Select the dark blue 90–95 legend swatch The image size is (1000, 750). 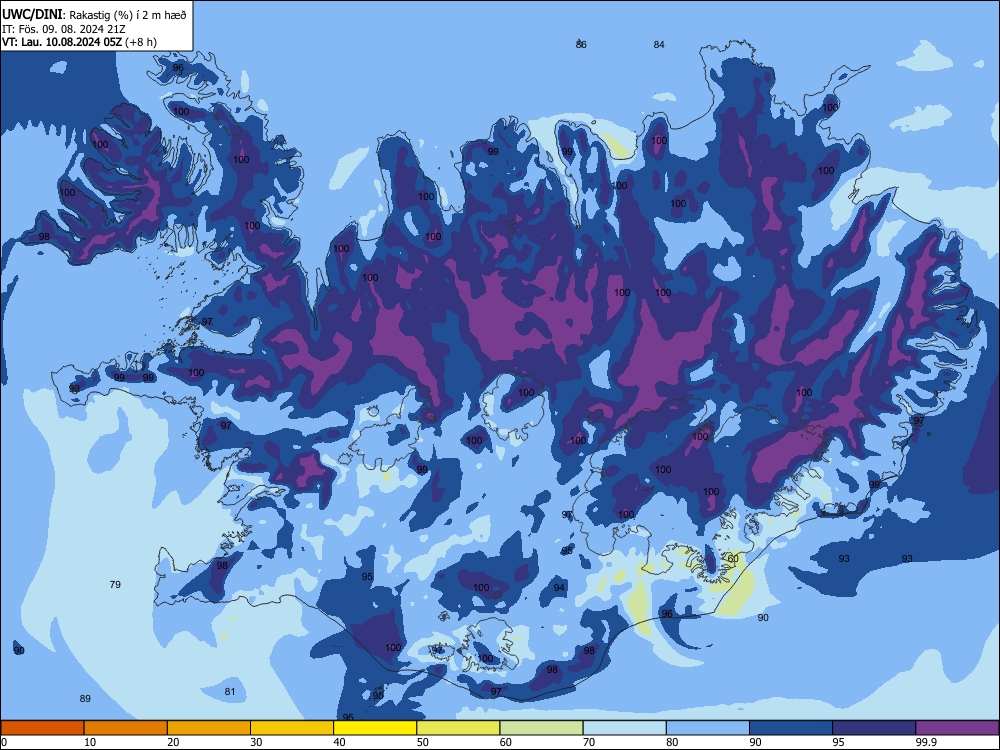click(x=791, y=728)
